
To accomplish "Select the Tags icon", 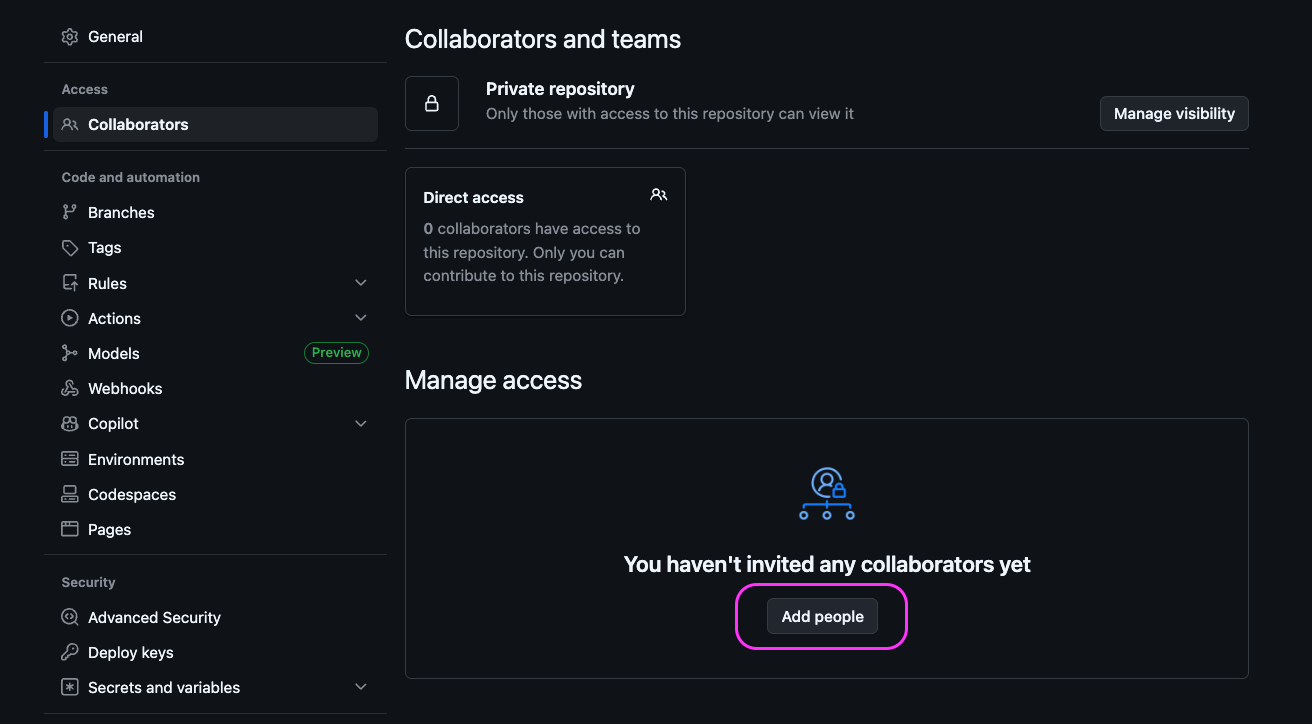I will 69,247.
